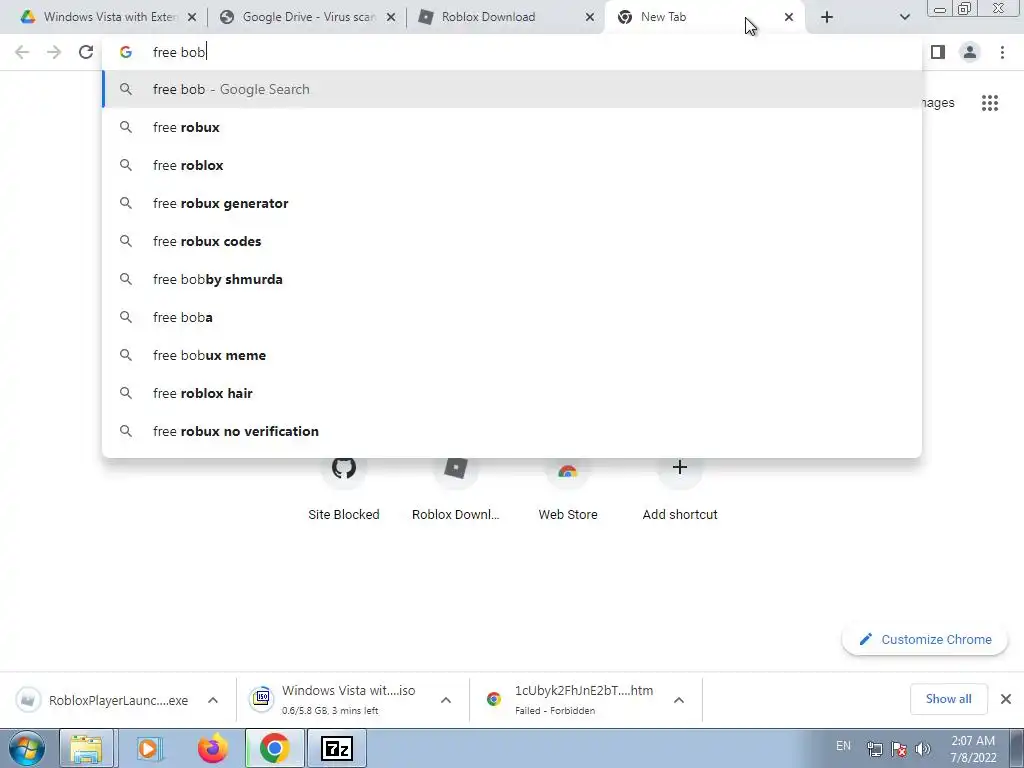Close the Roblox Download tab
This screenshot has height=768, width=1024.
tap(590, 18)
